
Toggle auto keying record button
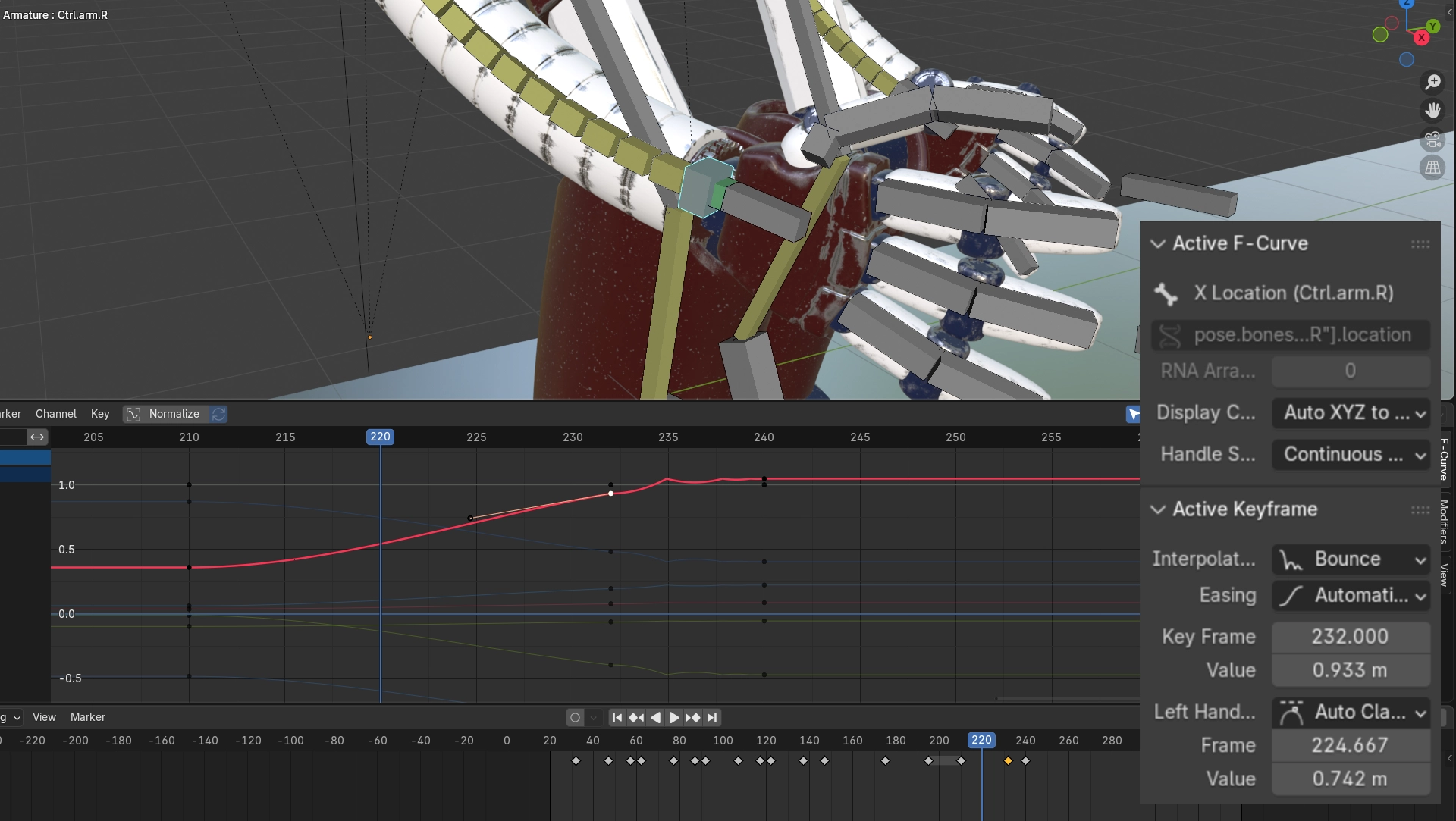pyautogui.click(x=575, y=717)
